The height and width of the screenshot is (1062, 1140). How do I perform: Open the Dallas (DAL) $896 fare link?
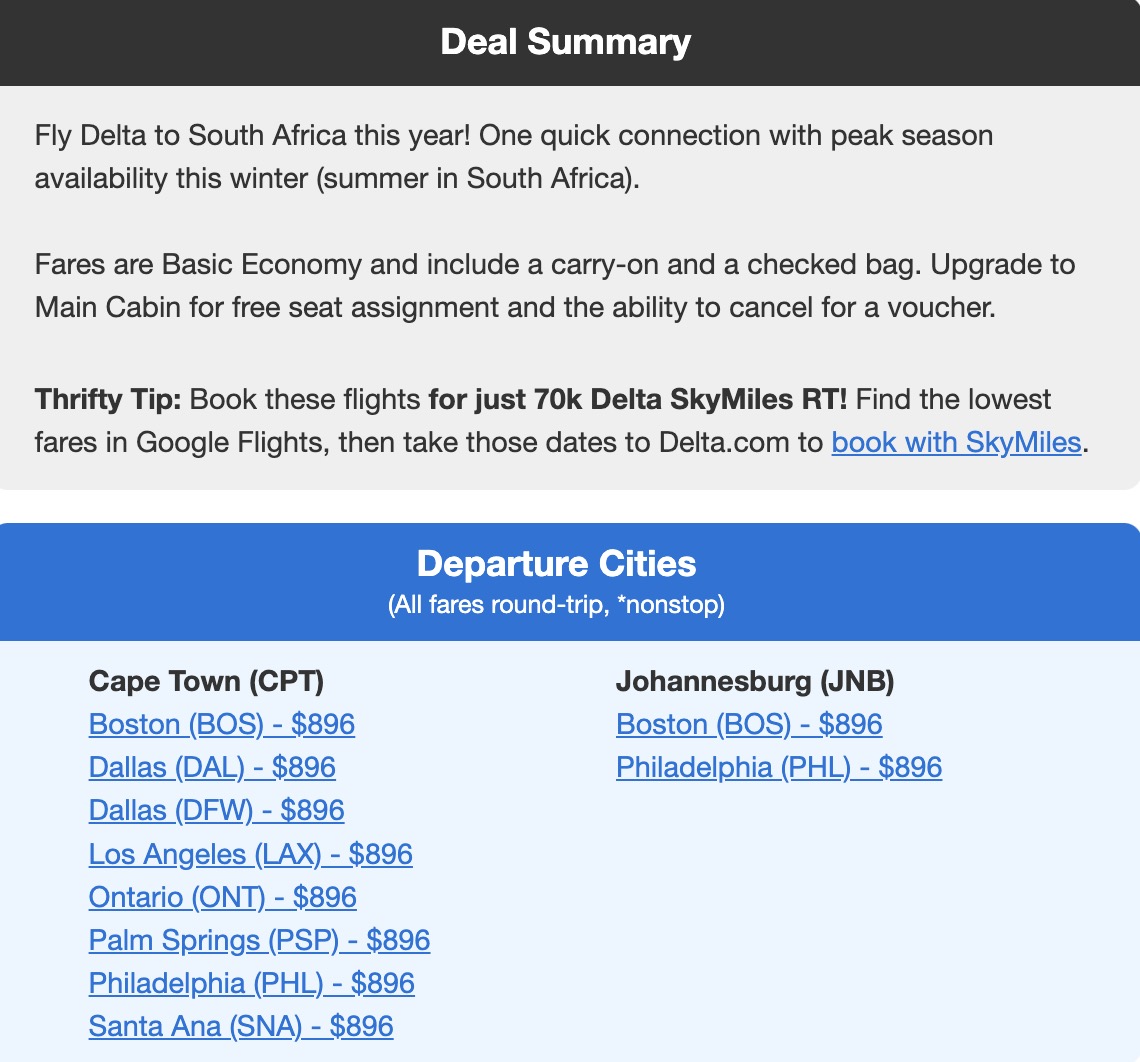coord(212,767)
